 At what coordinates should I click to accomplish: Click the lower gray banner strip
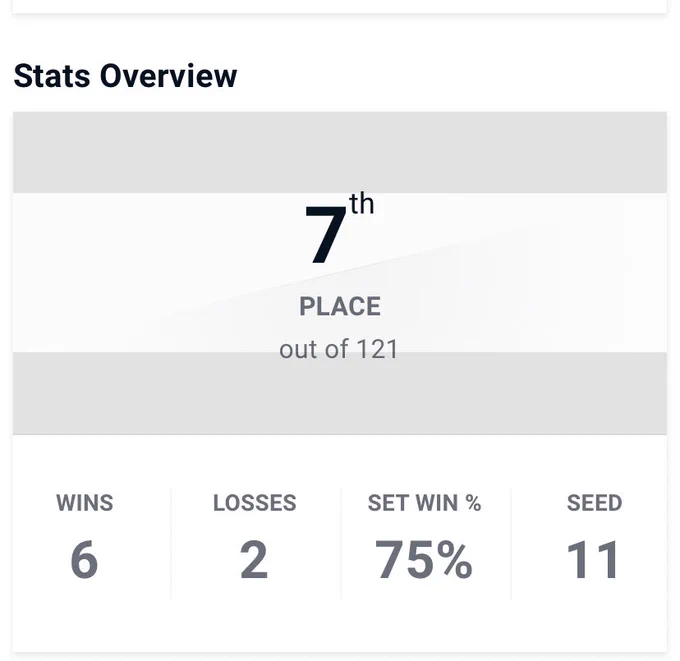tap(340, 393)
